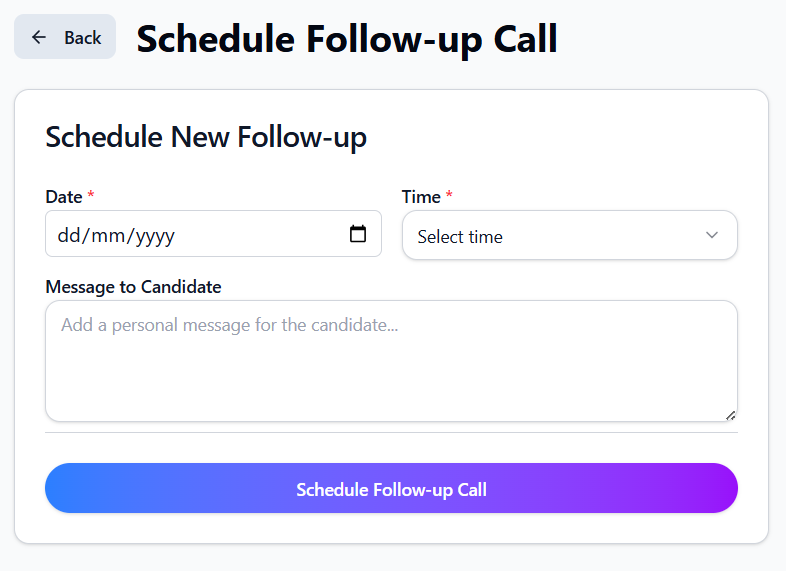Click the textarea resize handle icon
The width and height of the screenshot is (786, 571).
[731, 415]
